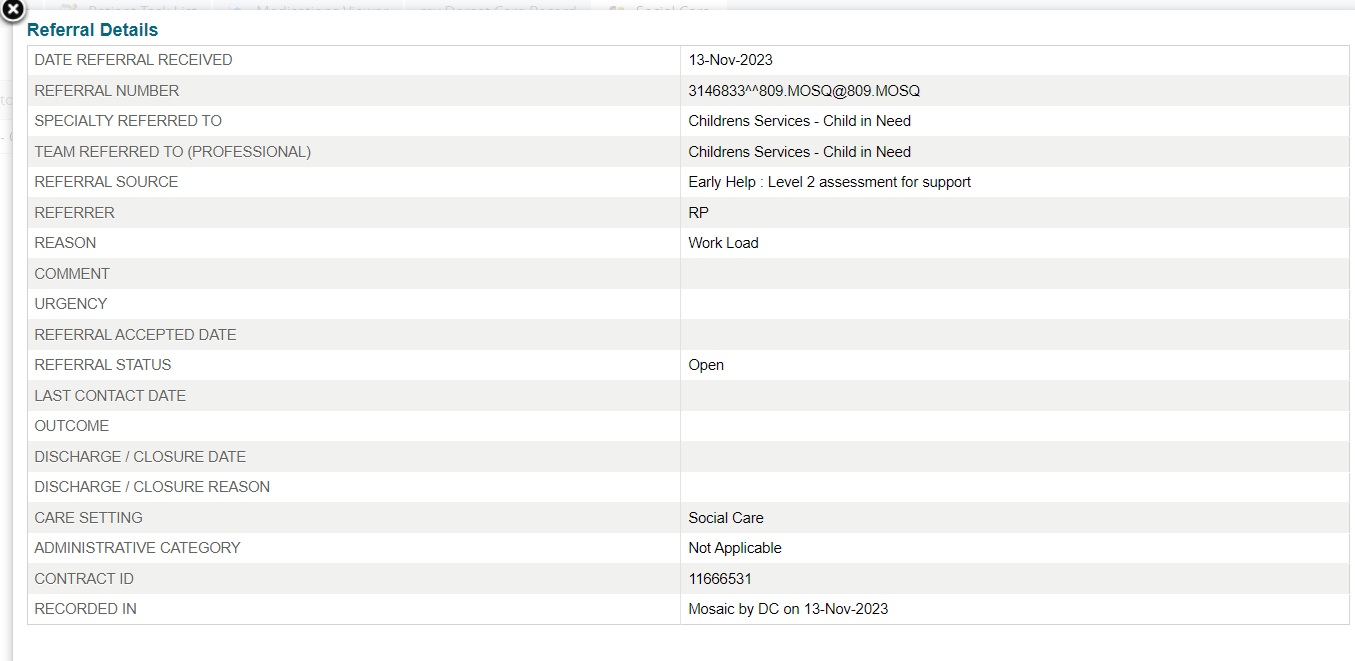This screenshot has width=1355, height=661.
Task: Click the Team Referred To value
Action: 799,152
